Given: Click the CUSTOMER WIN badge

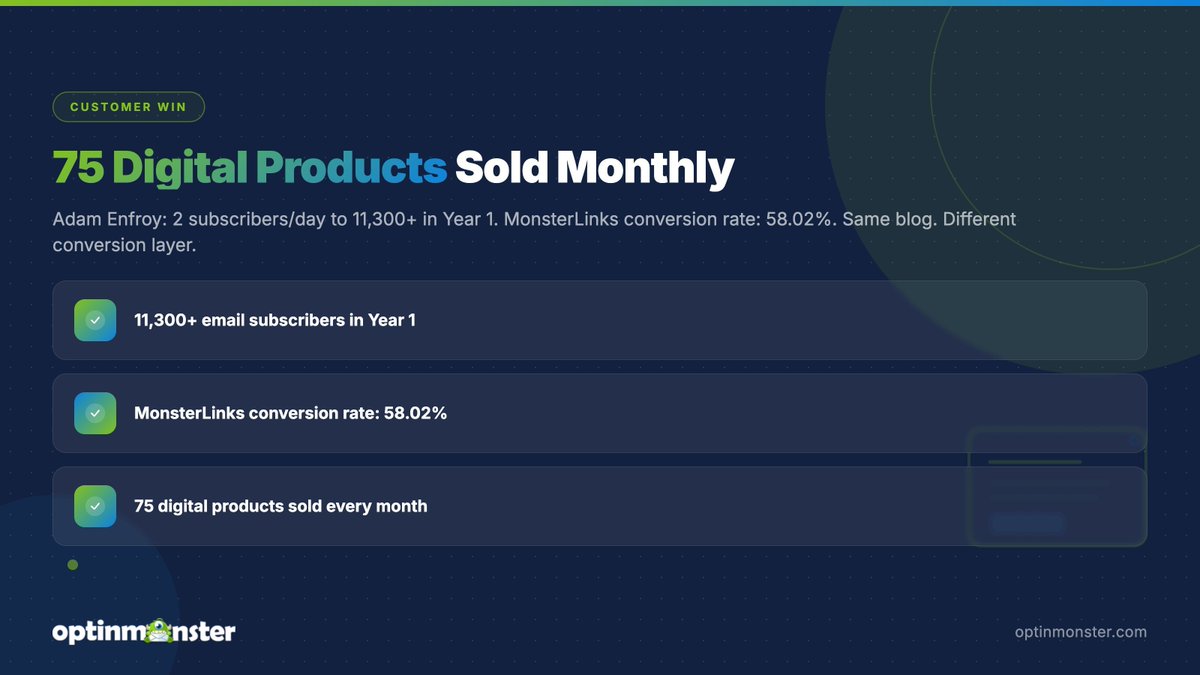Looking at the screenshot, I should (x=128, y=107).
